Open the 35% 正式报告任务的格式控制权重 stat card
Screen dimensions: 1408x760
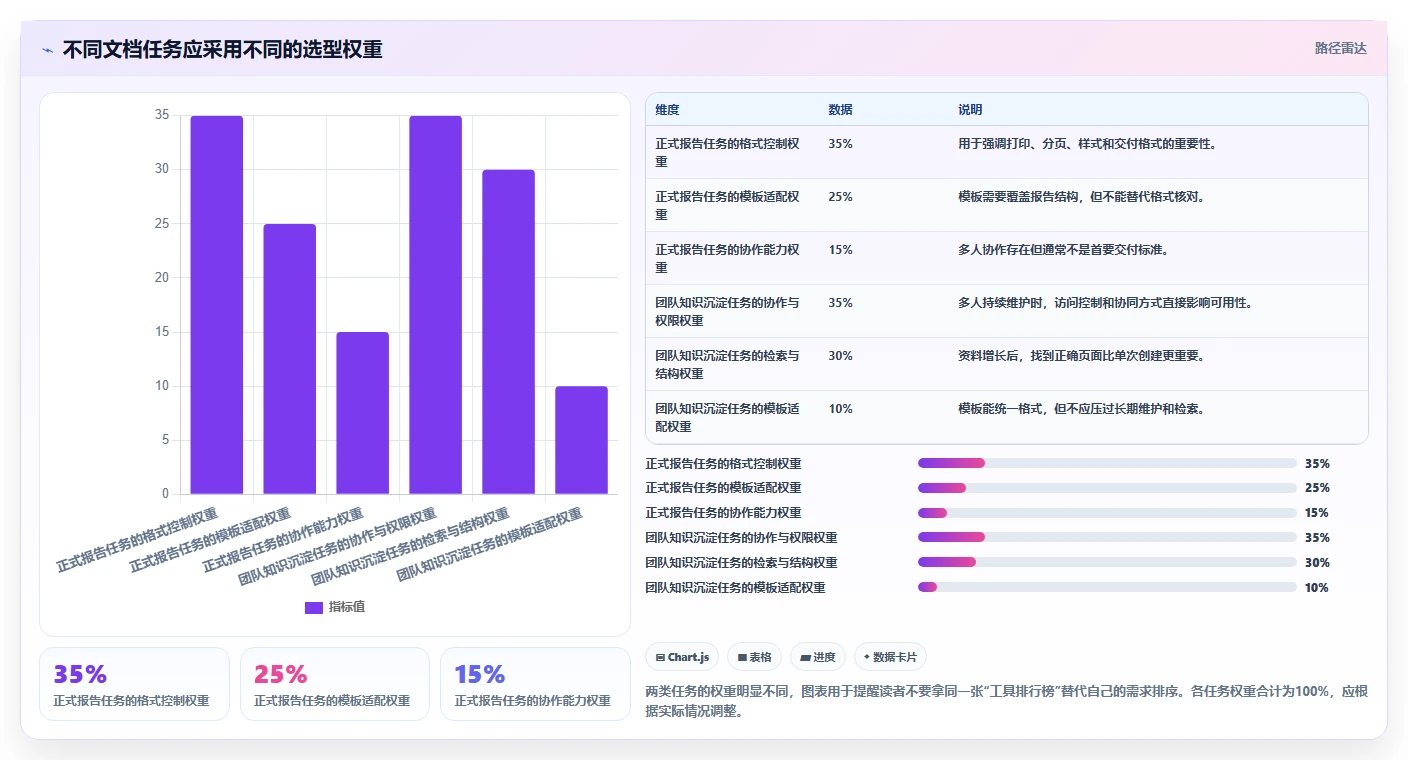[134, 684]
